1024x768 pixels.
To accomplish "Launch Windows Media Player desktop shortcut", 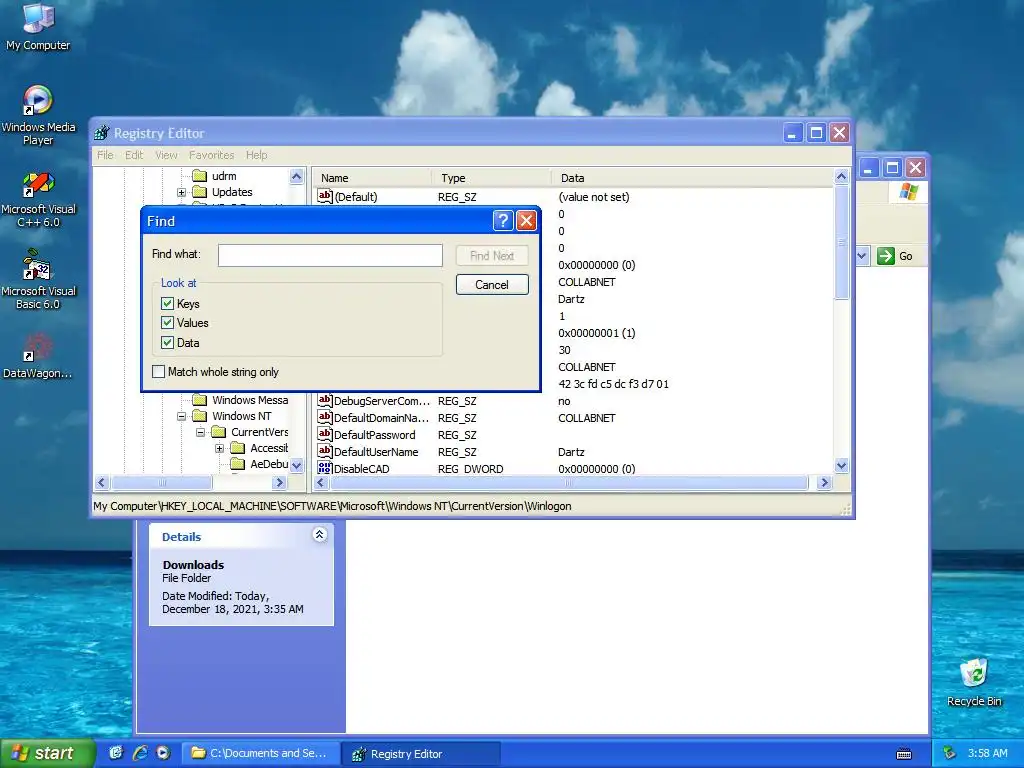I will (x=38, y=114).
